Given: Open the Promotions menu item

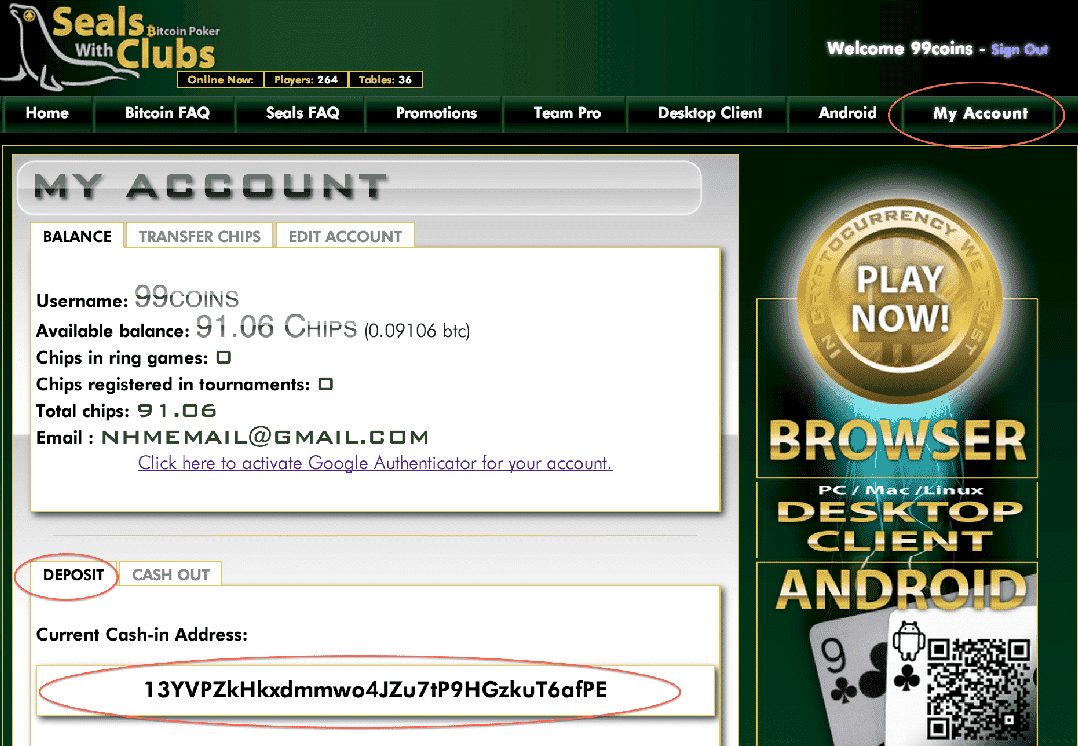Looking at the screenshot, I should coord(436,113).
